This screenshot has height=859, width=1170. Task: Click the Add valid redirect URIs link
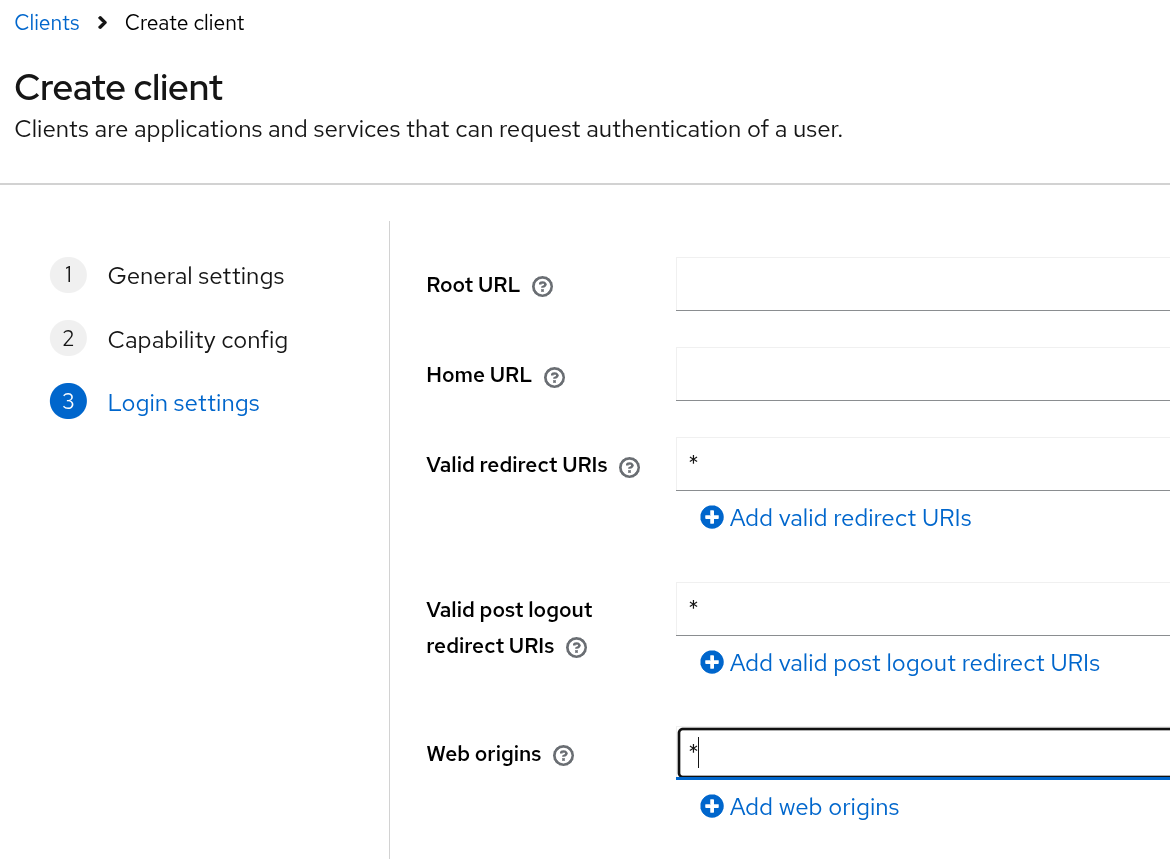pos(850,518)
